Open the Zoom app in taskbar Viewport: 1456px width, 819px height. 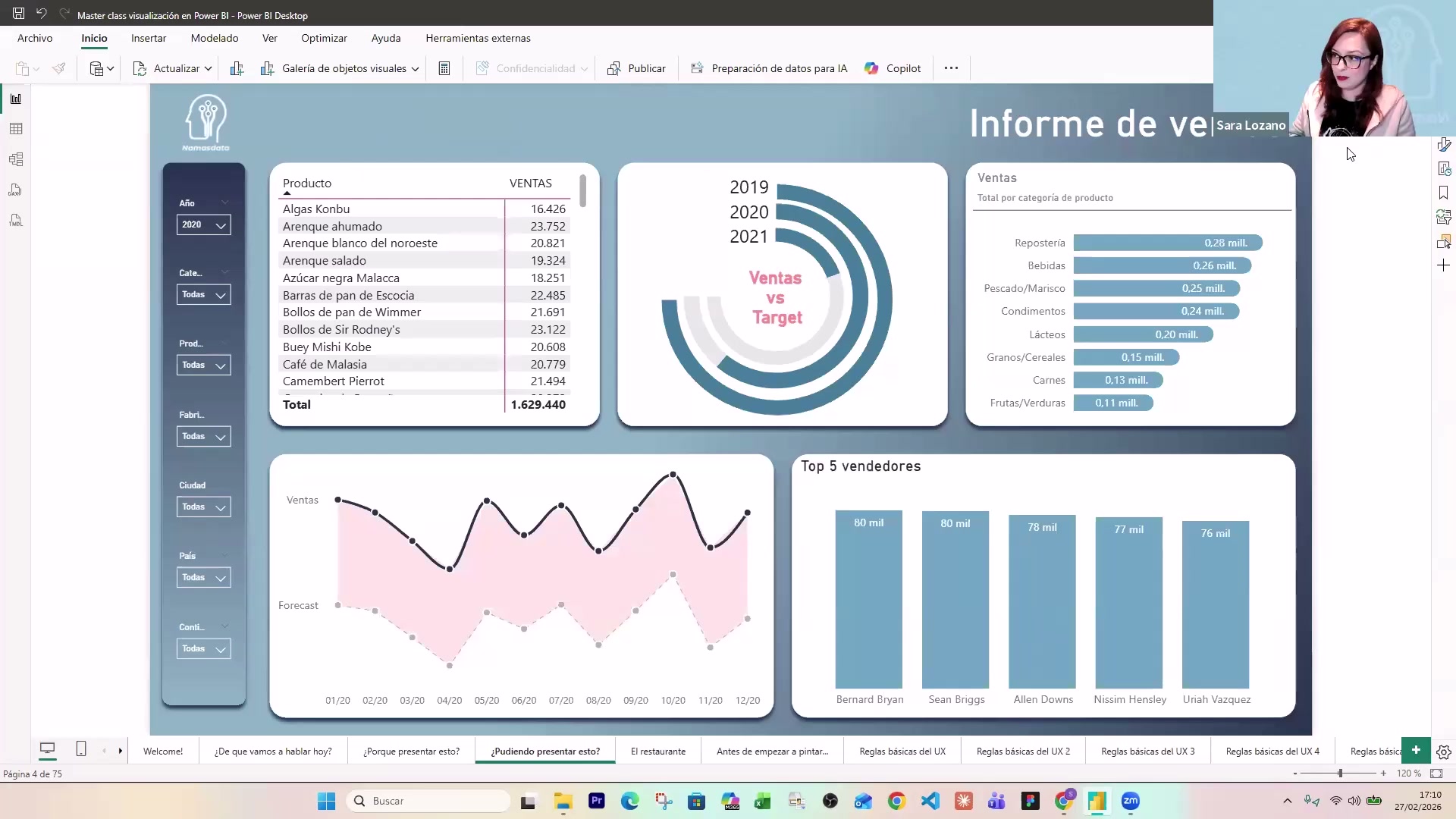[x=1130, y=801]
